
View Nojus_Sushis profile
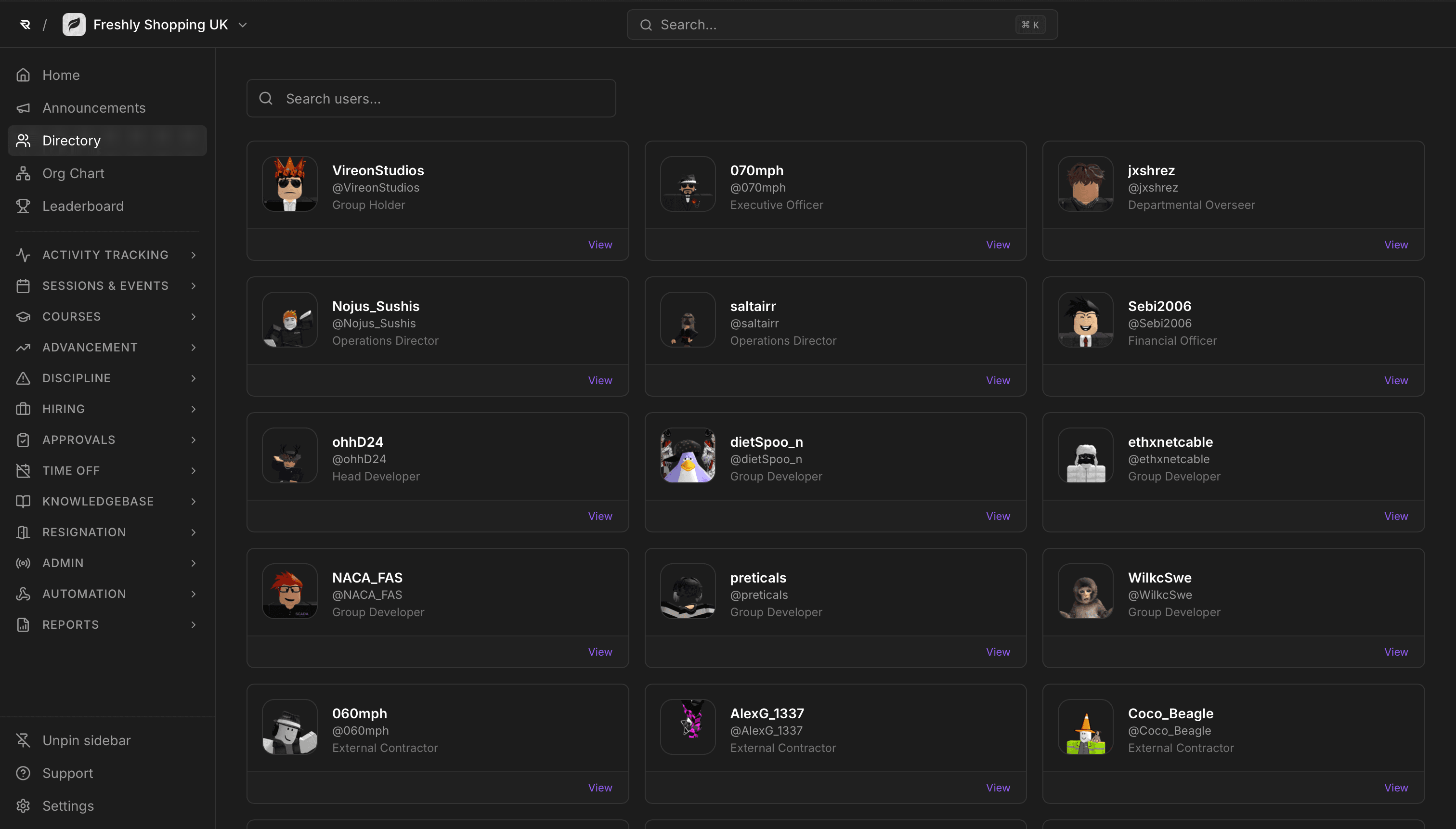coord(600,380)
